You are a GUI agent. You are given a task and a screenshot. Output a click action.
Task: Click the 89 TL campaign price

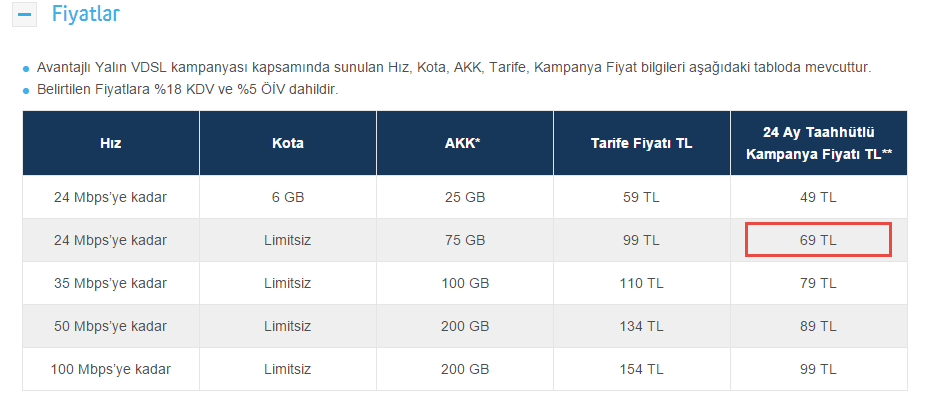(x=819, y=326)
